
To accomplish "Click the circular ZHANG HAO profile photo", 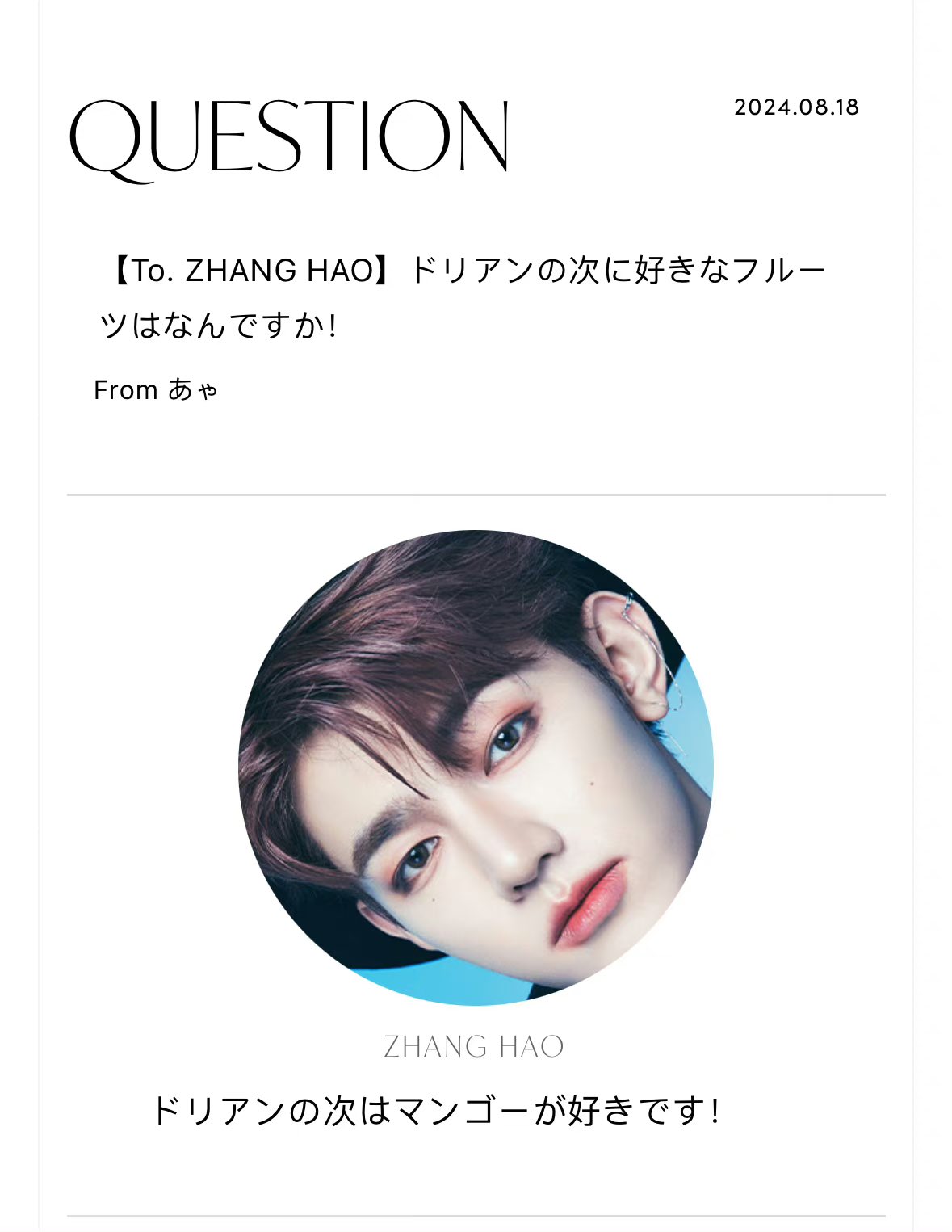I will coord(476,767).
